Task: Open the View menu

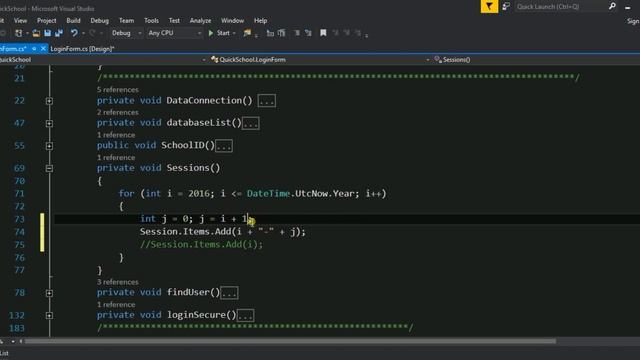Action: (20, 20)
